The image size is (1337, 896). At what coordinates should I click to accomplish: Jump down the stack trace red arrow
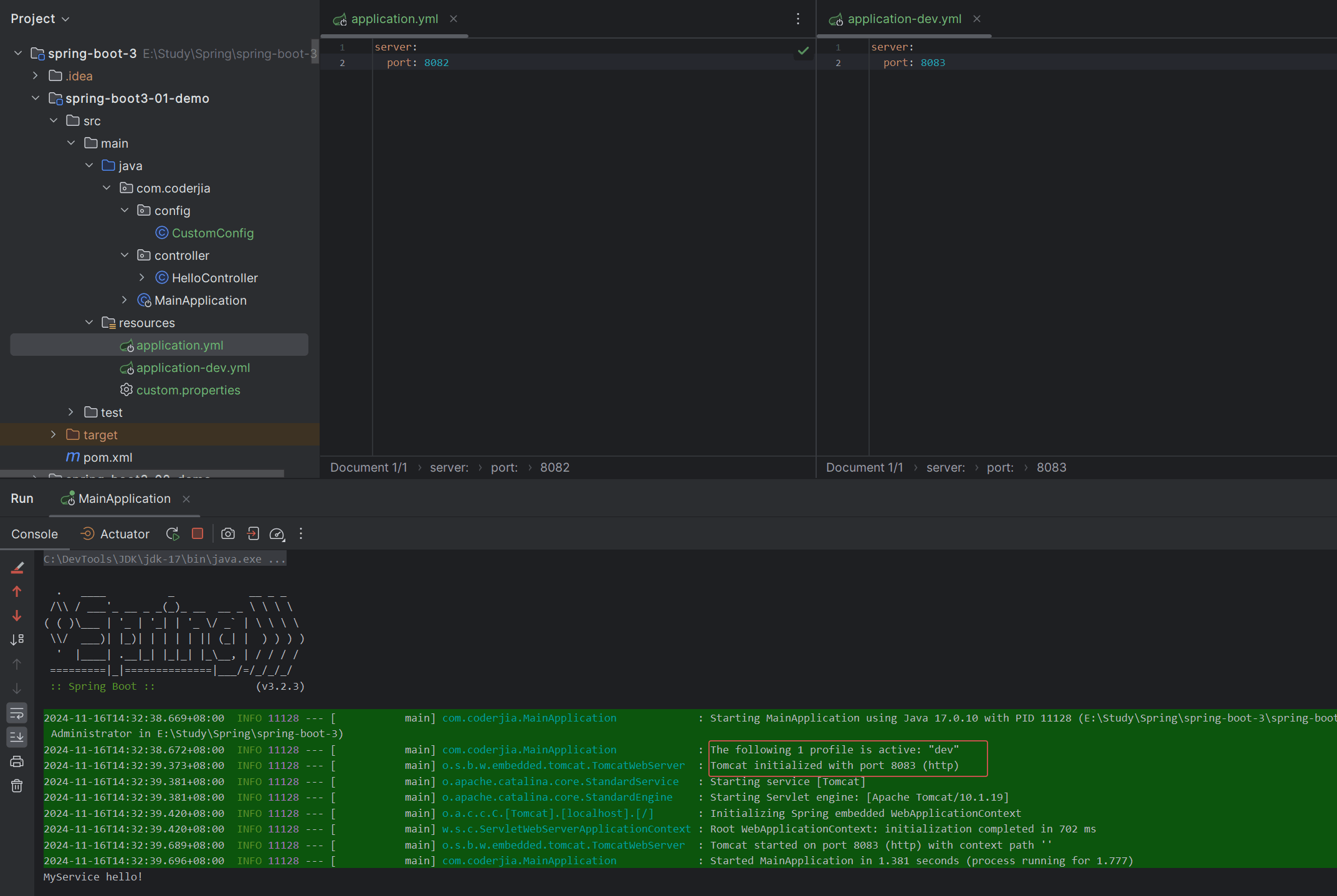click(x=17, y=616)
